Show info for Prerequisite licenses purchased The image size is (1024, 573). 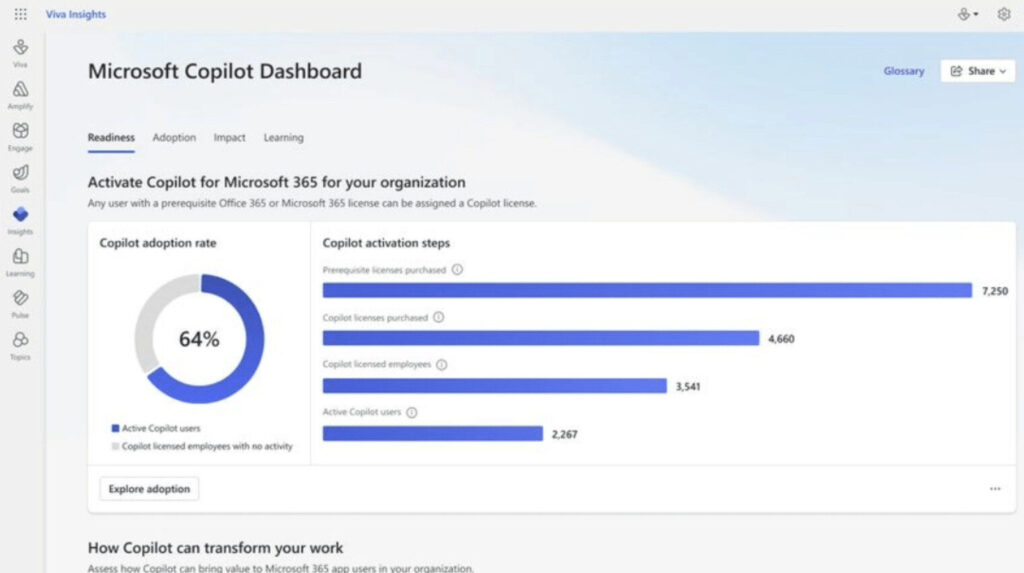(x=457, y=270)
